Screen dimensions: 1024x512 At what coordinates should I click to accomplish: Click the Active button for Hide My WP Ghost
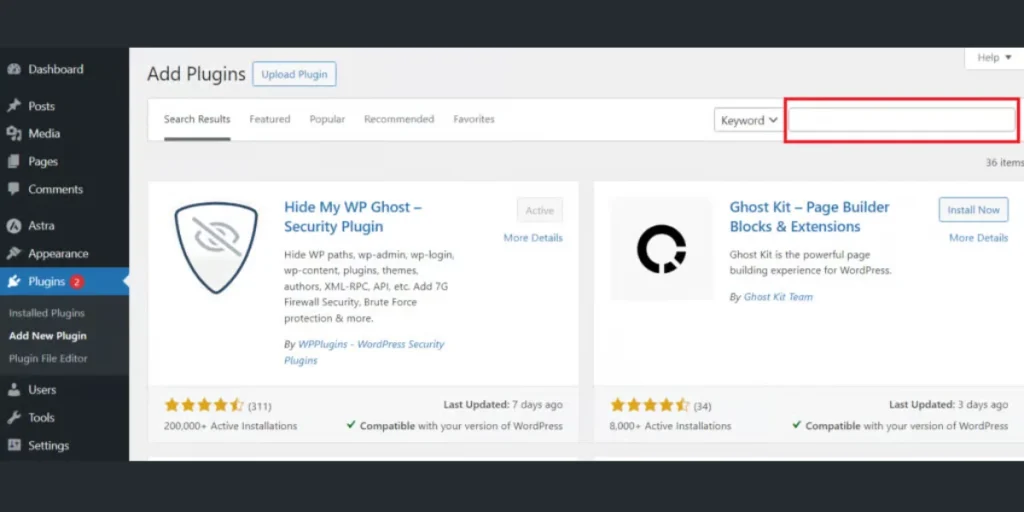(540, 210)
